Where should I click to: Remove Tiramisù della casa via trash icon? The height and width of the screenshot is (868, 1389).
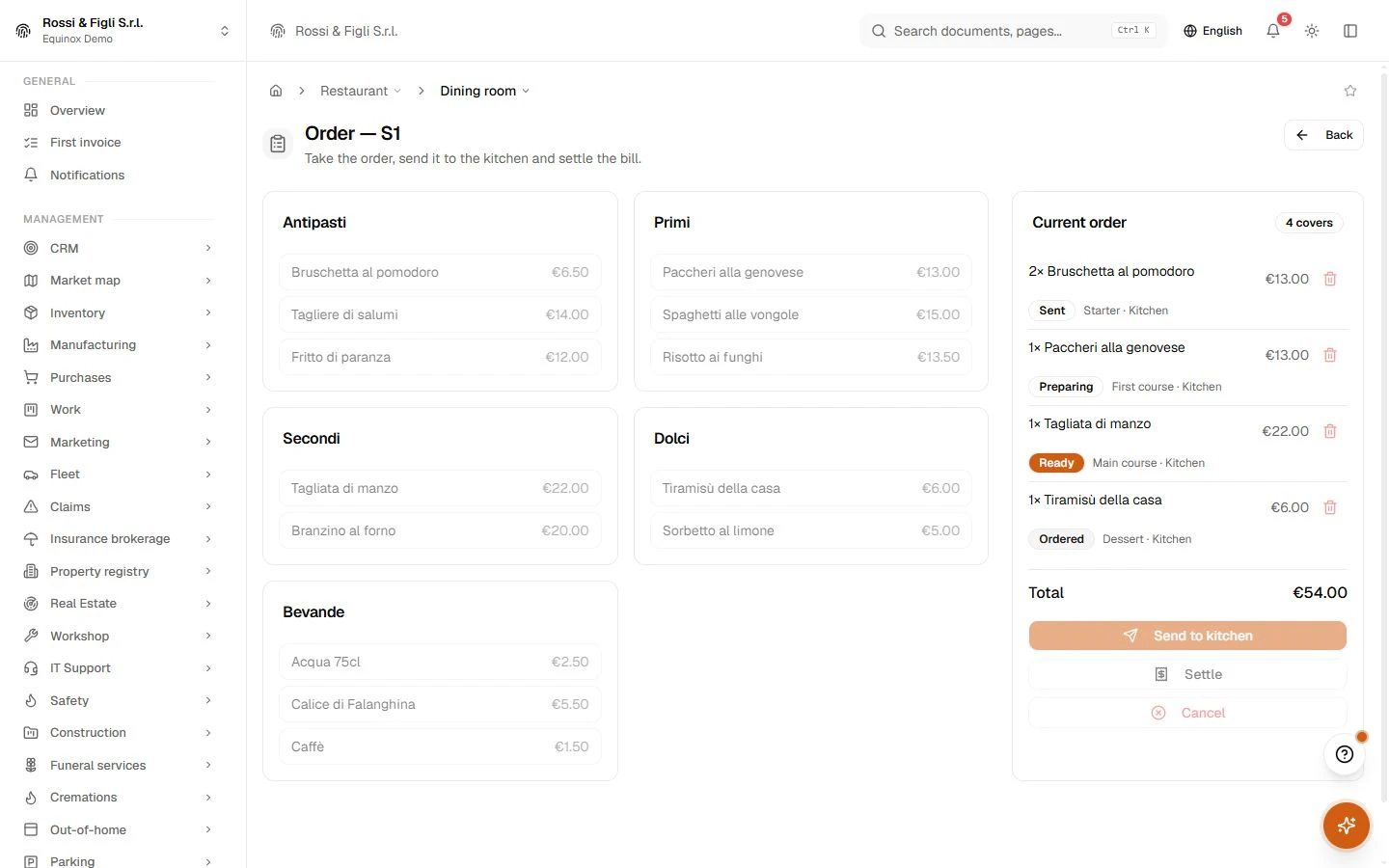pyautogui.click(x=1330, y=507)
